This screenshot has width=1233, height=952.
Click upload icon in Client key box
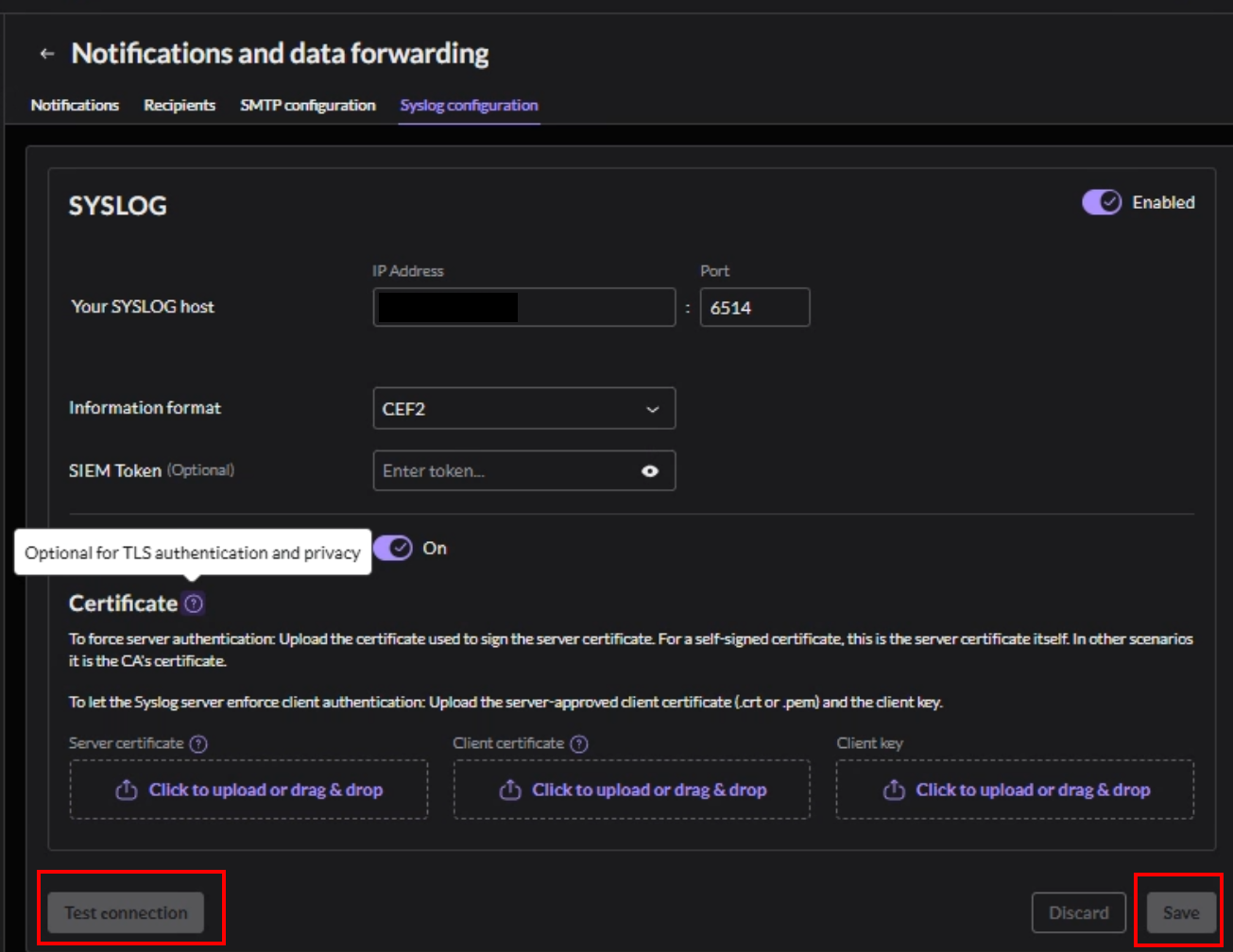pyautogui.click(x=894, y=790)
